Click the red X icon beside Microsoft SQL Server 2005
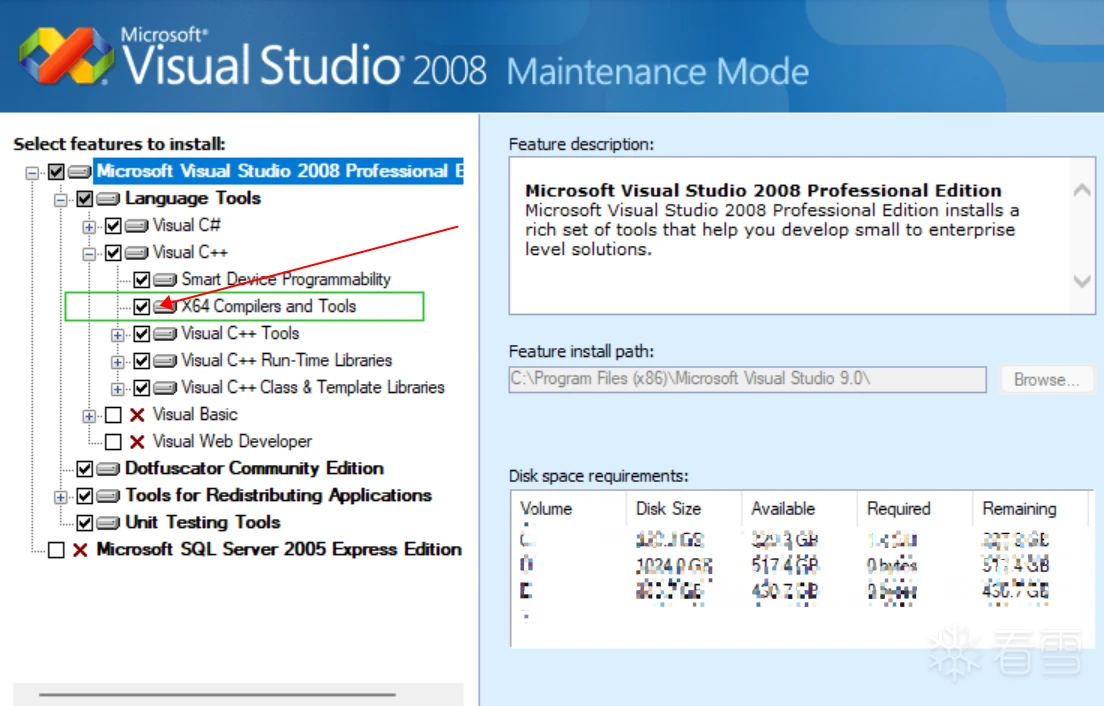The image size is (1104, 706). [80, 550]
